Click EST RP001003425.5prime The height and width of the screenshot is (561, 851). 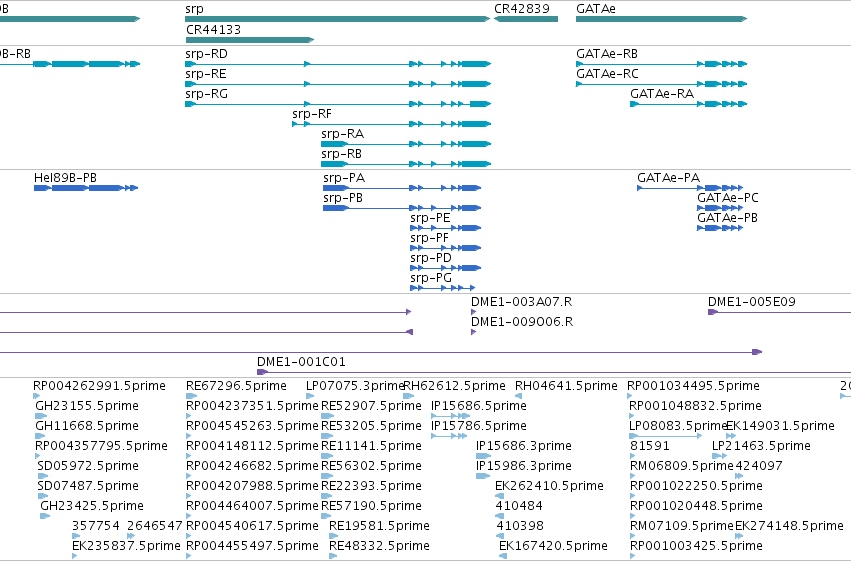click(633, 557)
